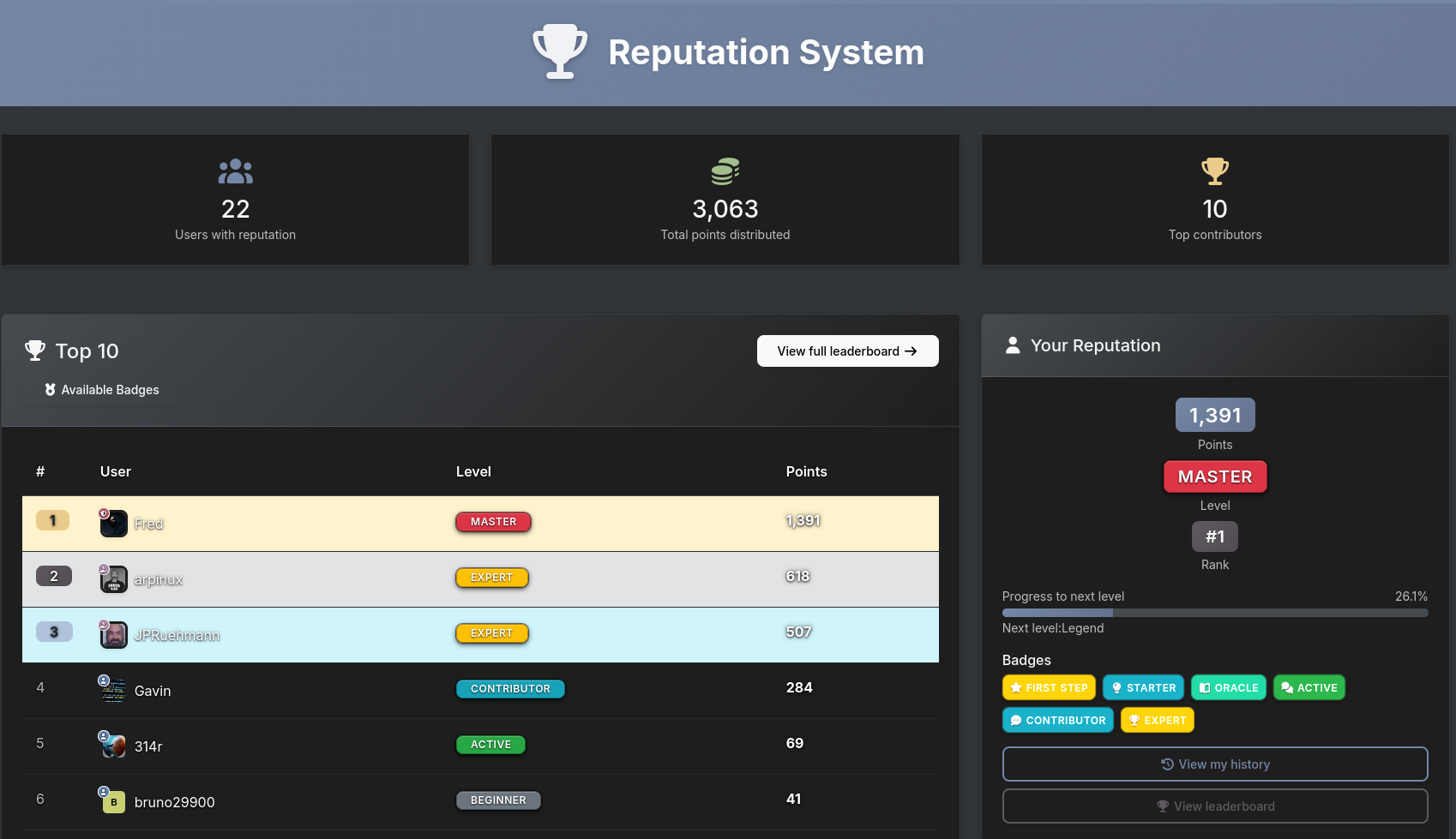Click the person icon beside Your Reputation
This screenshot has width=1456, height=839.
[1013, 345]
